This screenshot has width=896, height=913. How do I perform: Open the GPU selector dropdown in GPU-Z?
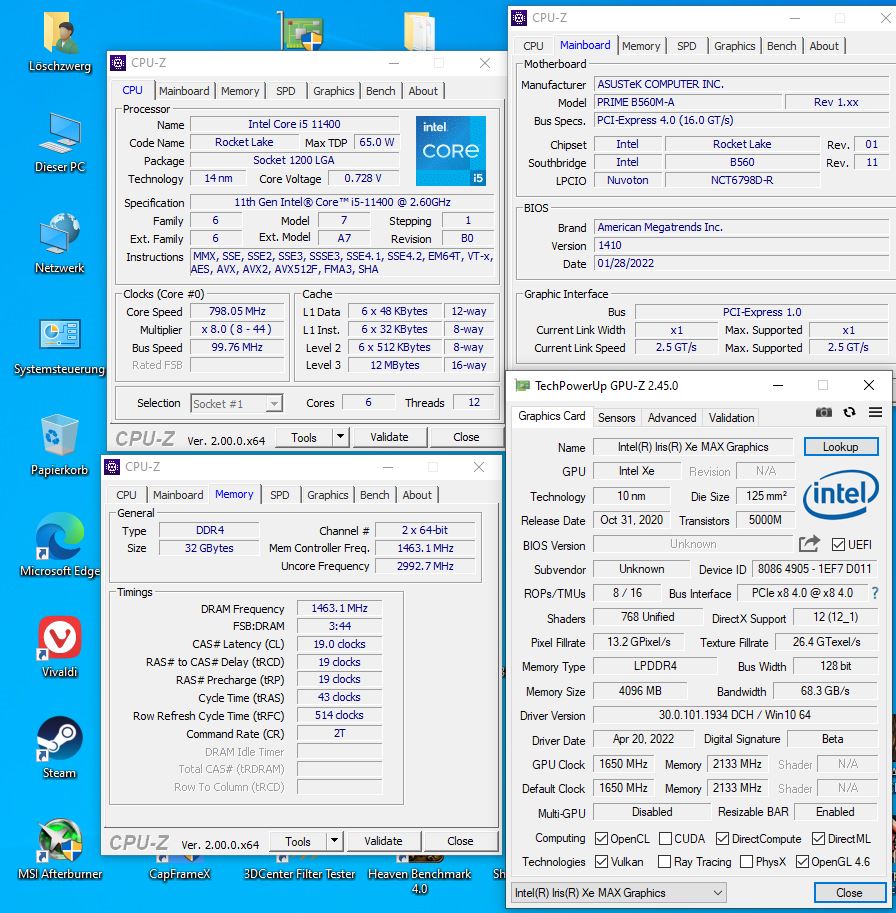619,893
